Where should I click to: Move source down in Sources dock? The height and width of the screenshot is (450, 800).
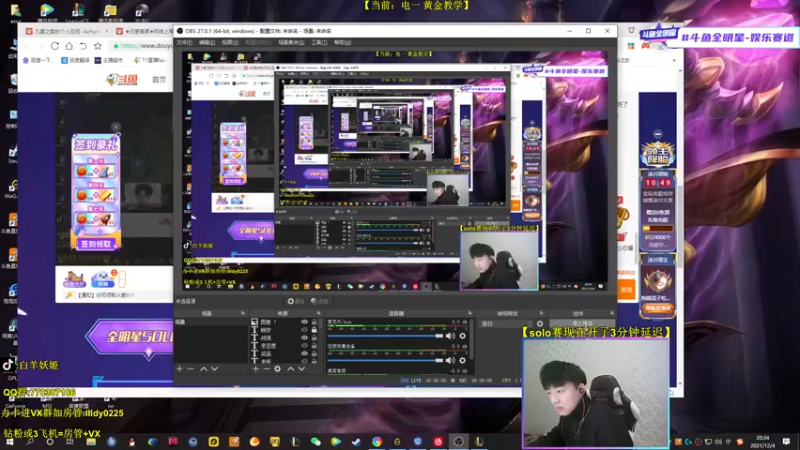click(302, 368)
